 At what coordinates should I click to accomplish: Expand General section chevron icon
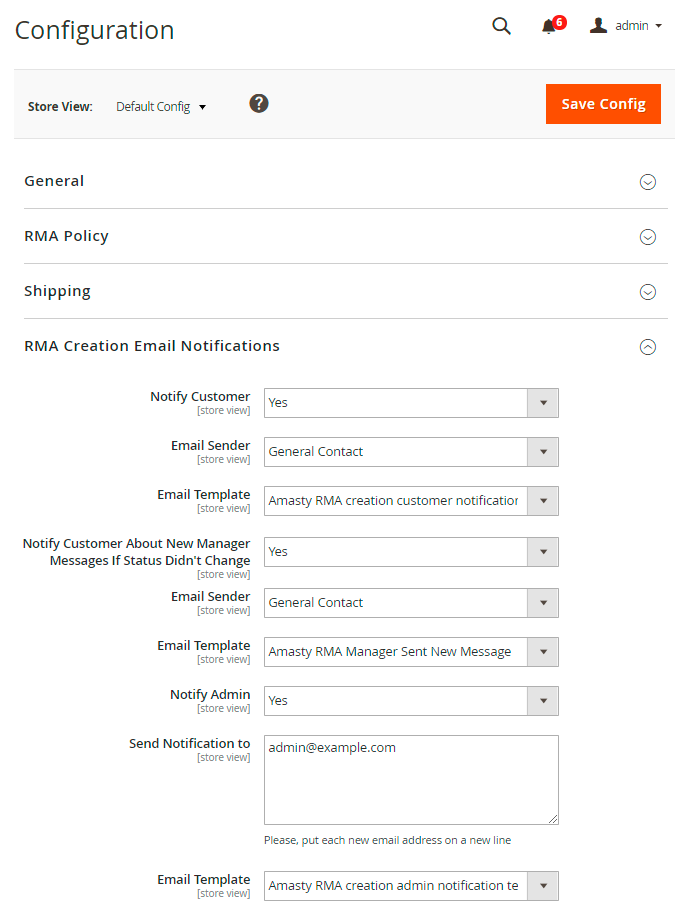click(x=648, y=182)
